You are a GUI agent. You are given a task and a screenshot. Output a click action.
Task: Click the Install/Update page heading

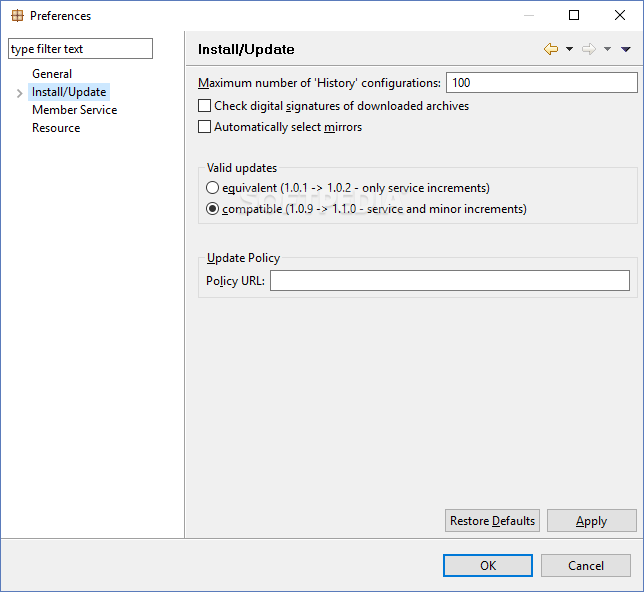coord(246,49)
